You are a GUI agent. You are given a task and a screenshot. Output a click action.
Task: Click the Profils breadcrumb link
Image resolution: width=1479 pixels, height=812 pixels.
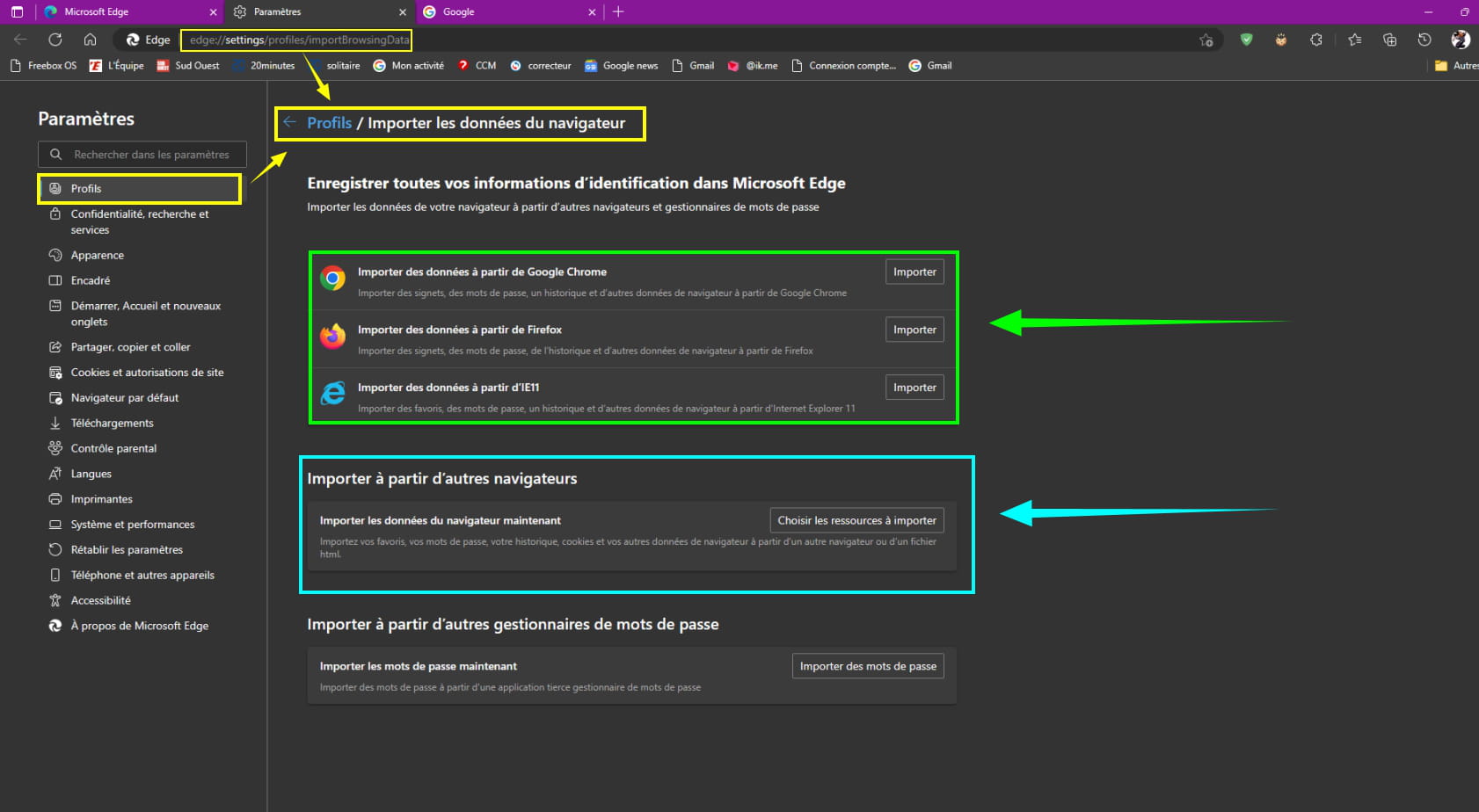click(329, 123)
